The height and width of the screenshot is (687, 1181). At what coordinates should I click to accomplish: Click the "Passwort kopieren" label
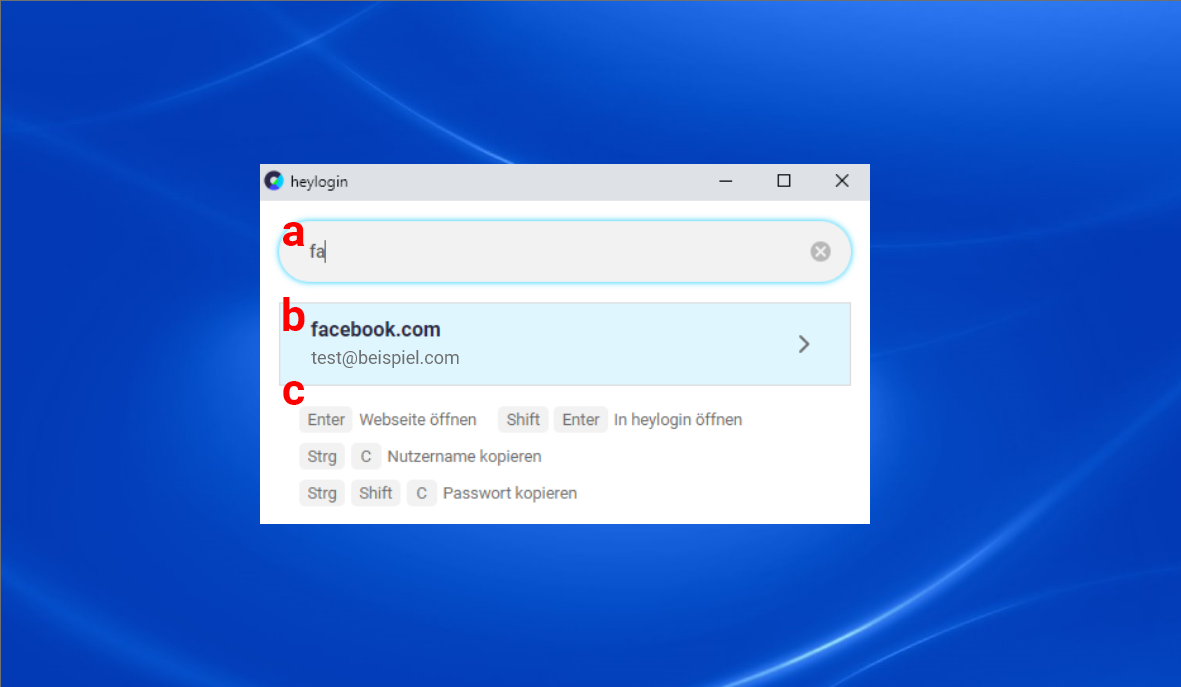coord(510,493)
